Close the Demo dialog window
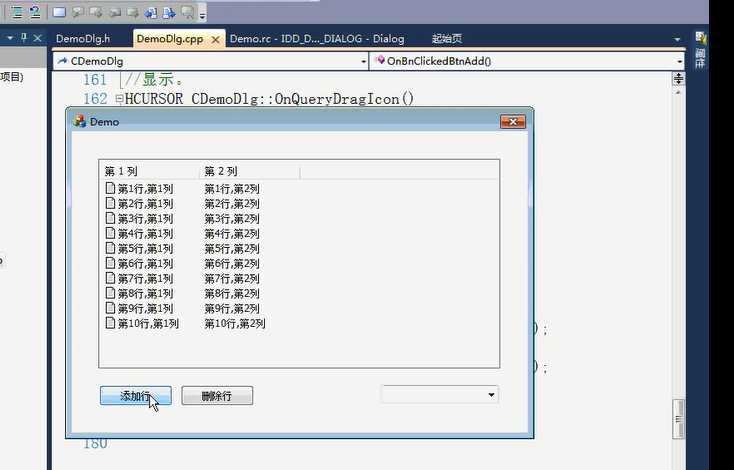Image resolution: width=734 pixels, height=470 pixels. (513, 122)
